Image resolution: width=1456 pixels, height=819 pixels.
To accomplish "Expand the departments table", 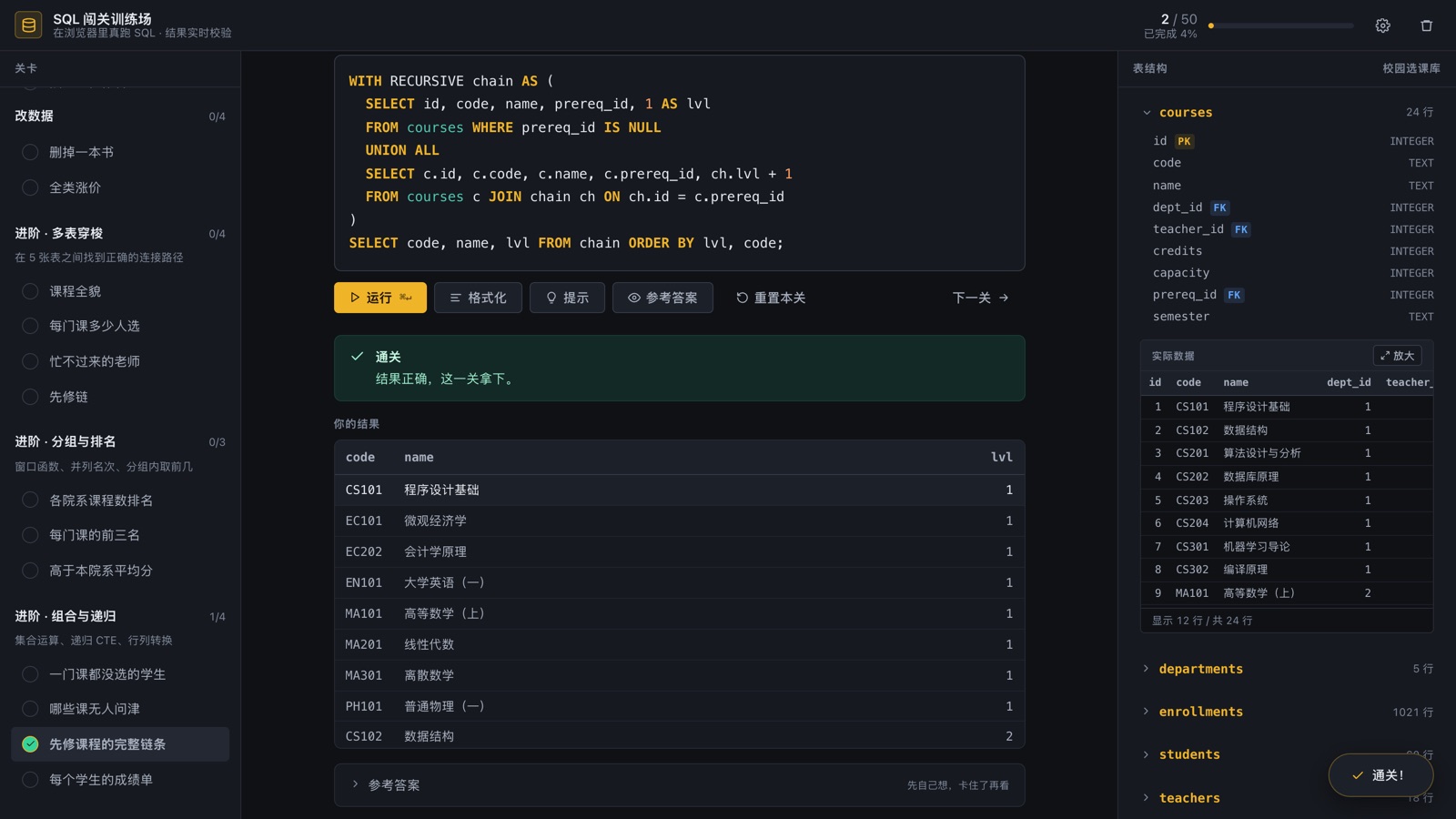I will pyautogui.click(x=1287, y=669).
